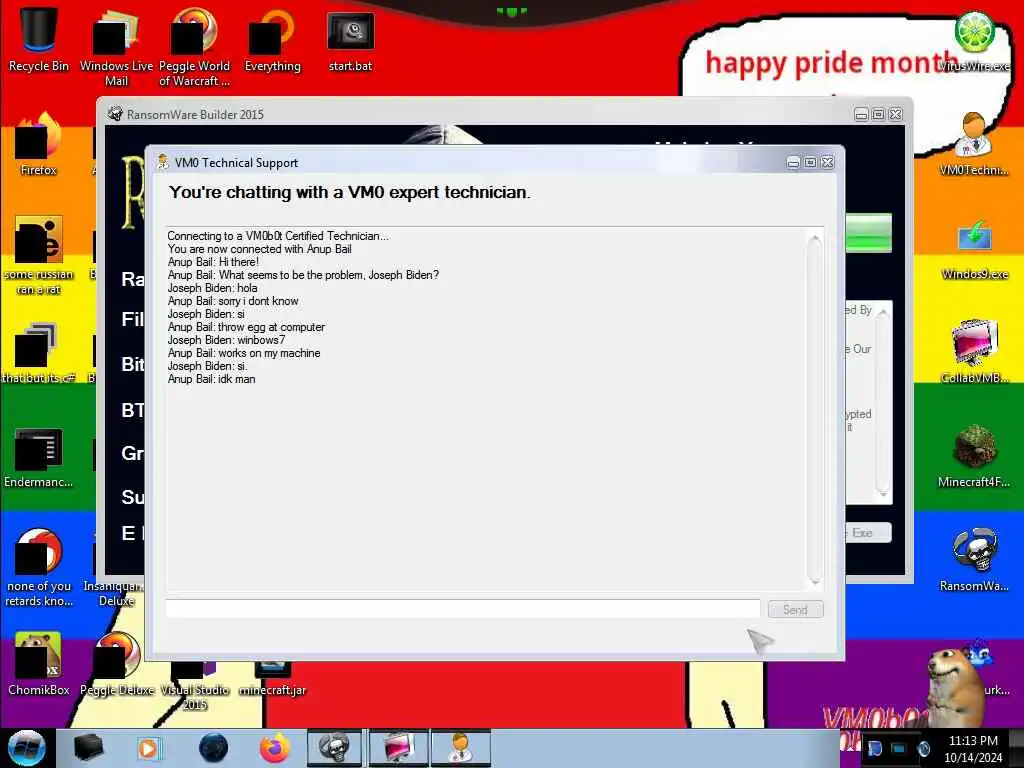
Task: Select the Windos9.exe desktop icon
Action: point(974,248)
